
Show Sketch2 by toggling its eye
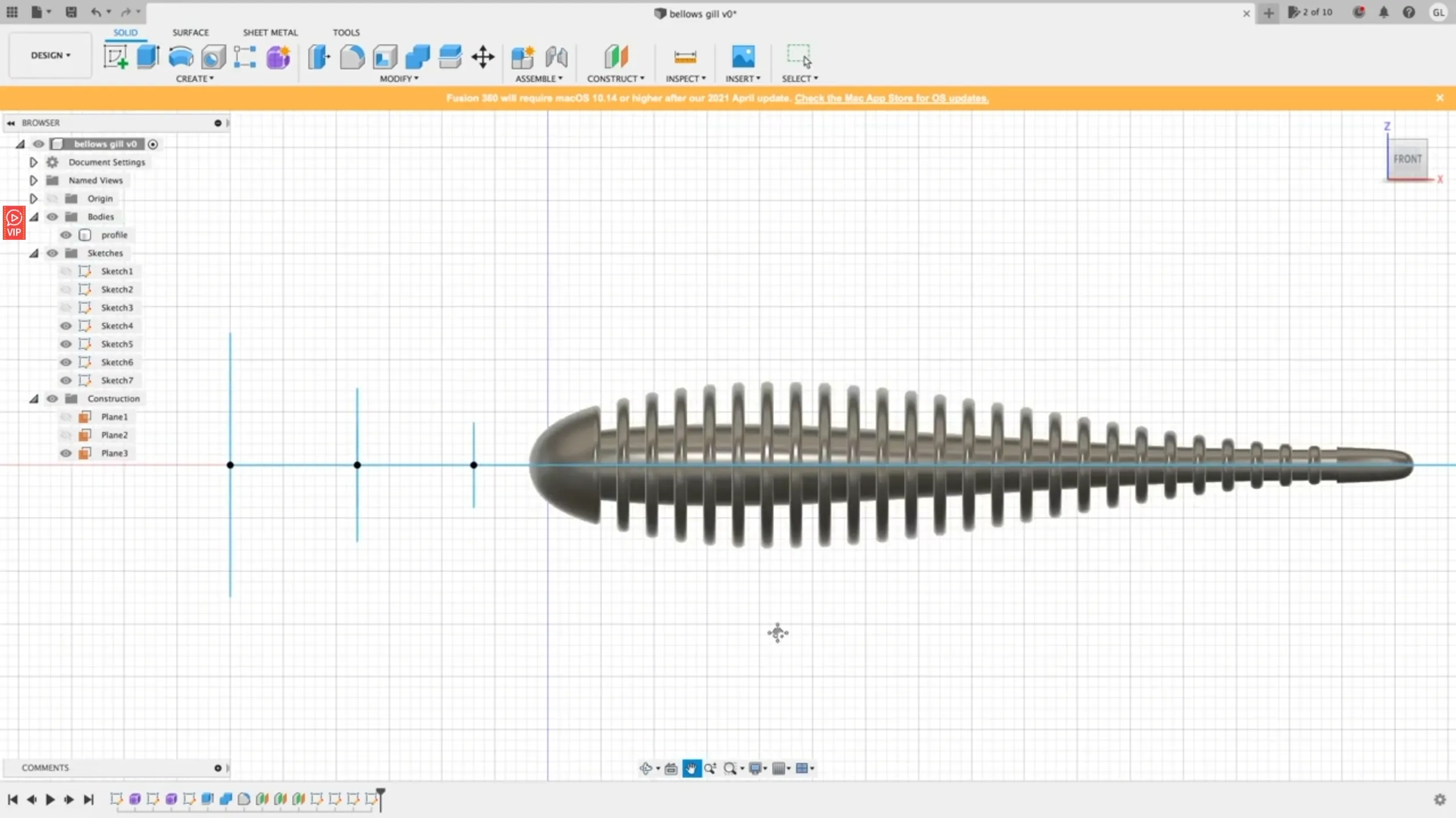pyautogui.click(x=66, y=289)
